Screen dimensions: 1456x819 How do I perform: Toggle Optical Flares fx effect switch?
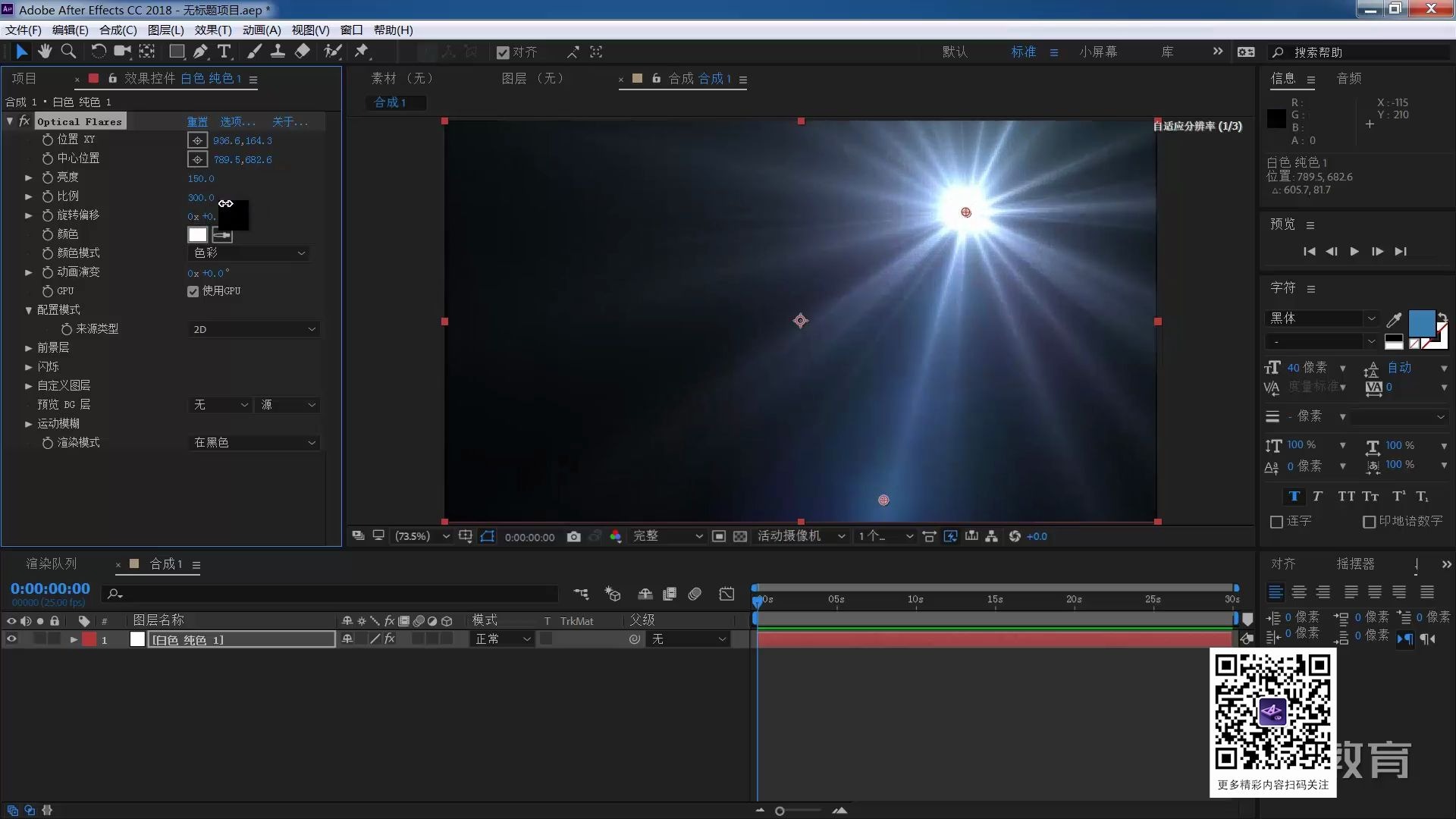coord(24,121)
